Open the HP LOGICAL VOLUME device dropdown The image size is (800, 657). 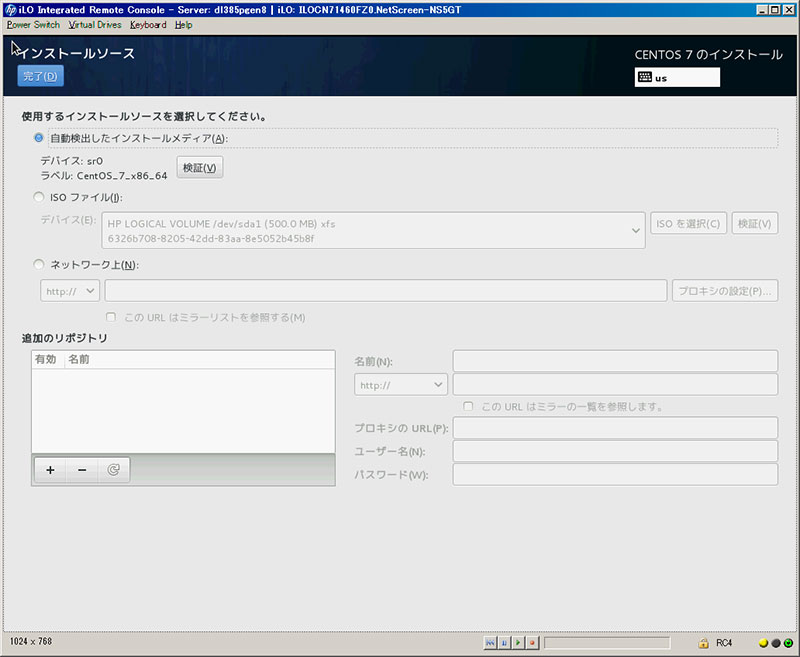click(373, 231)
